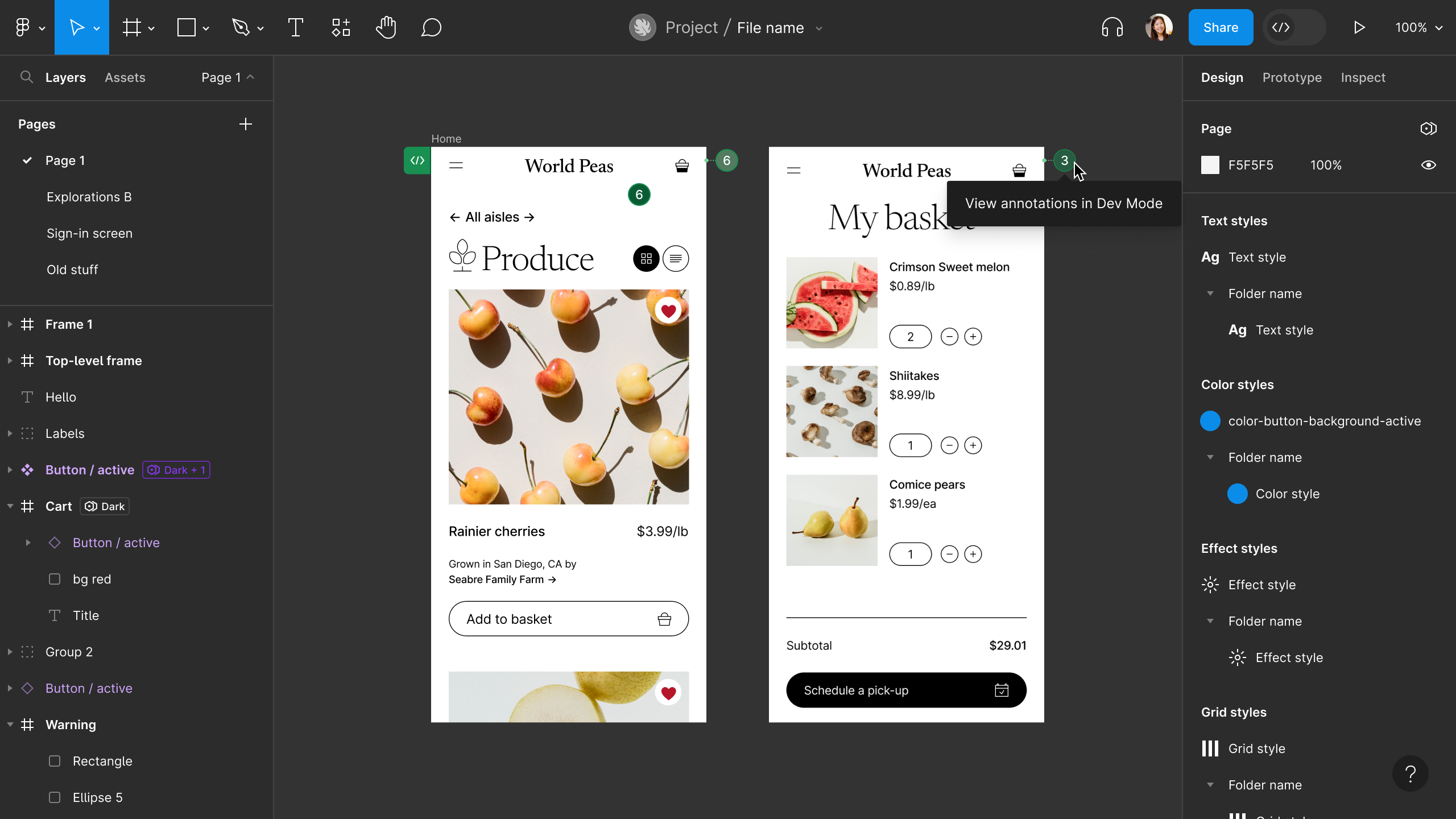Expand the Folder name under Color styles
Screen dimensions: 1456x819
pos(1211,457)
